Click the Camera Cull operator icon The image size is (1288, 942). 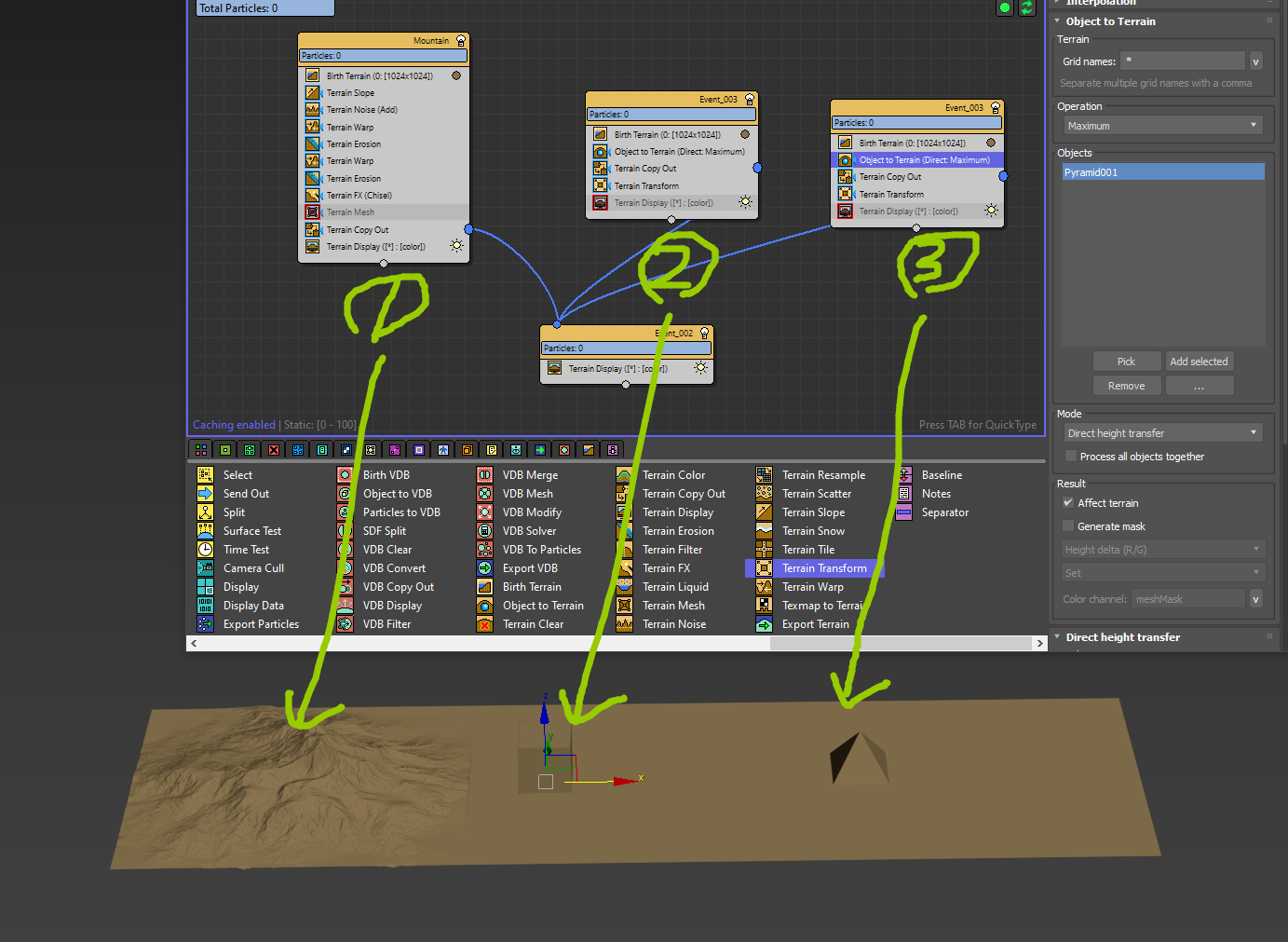click(205, 568)
